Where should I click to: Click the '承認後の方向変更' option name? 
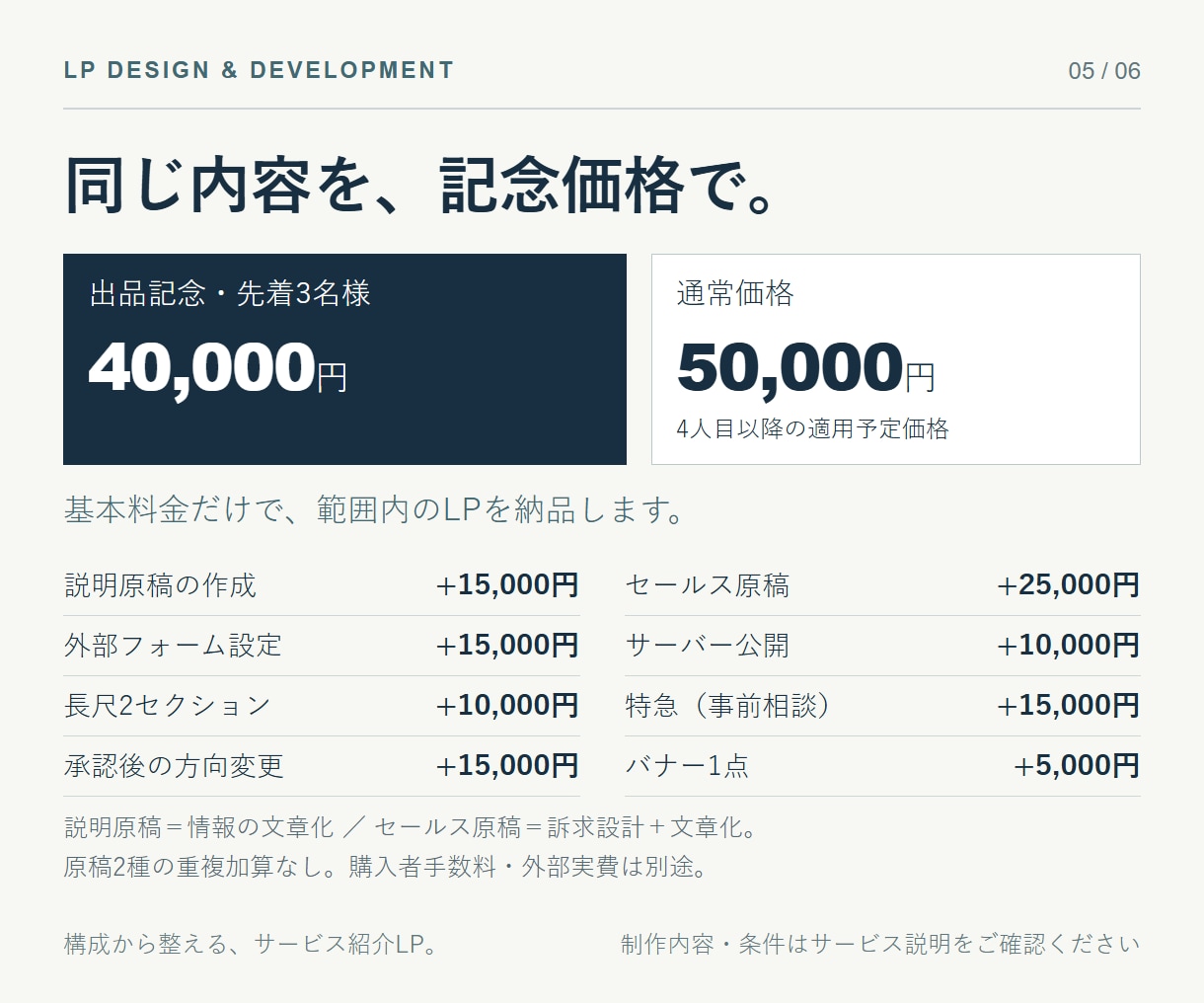point(174,766)
